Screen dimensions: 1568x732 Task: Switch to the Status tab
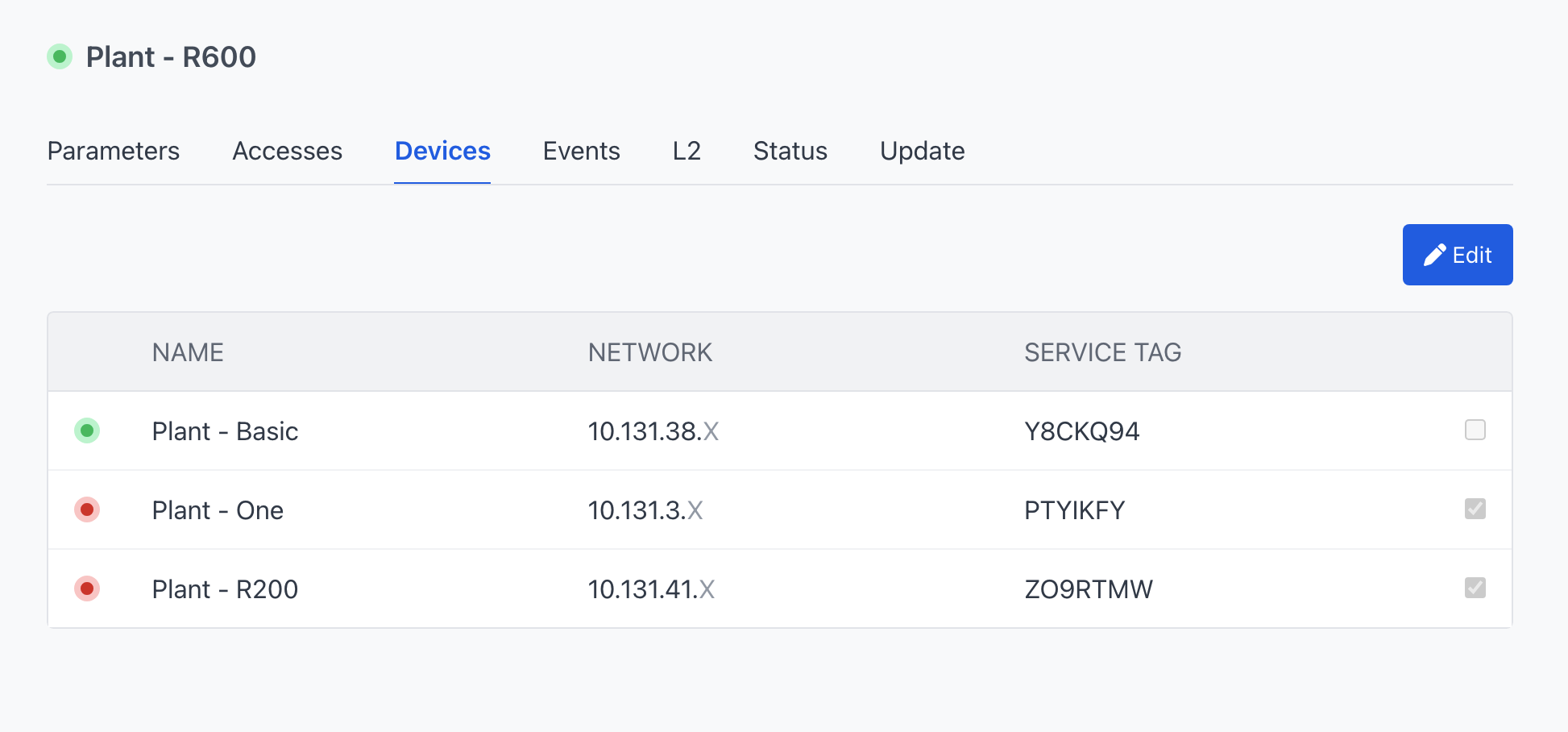790,151
